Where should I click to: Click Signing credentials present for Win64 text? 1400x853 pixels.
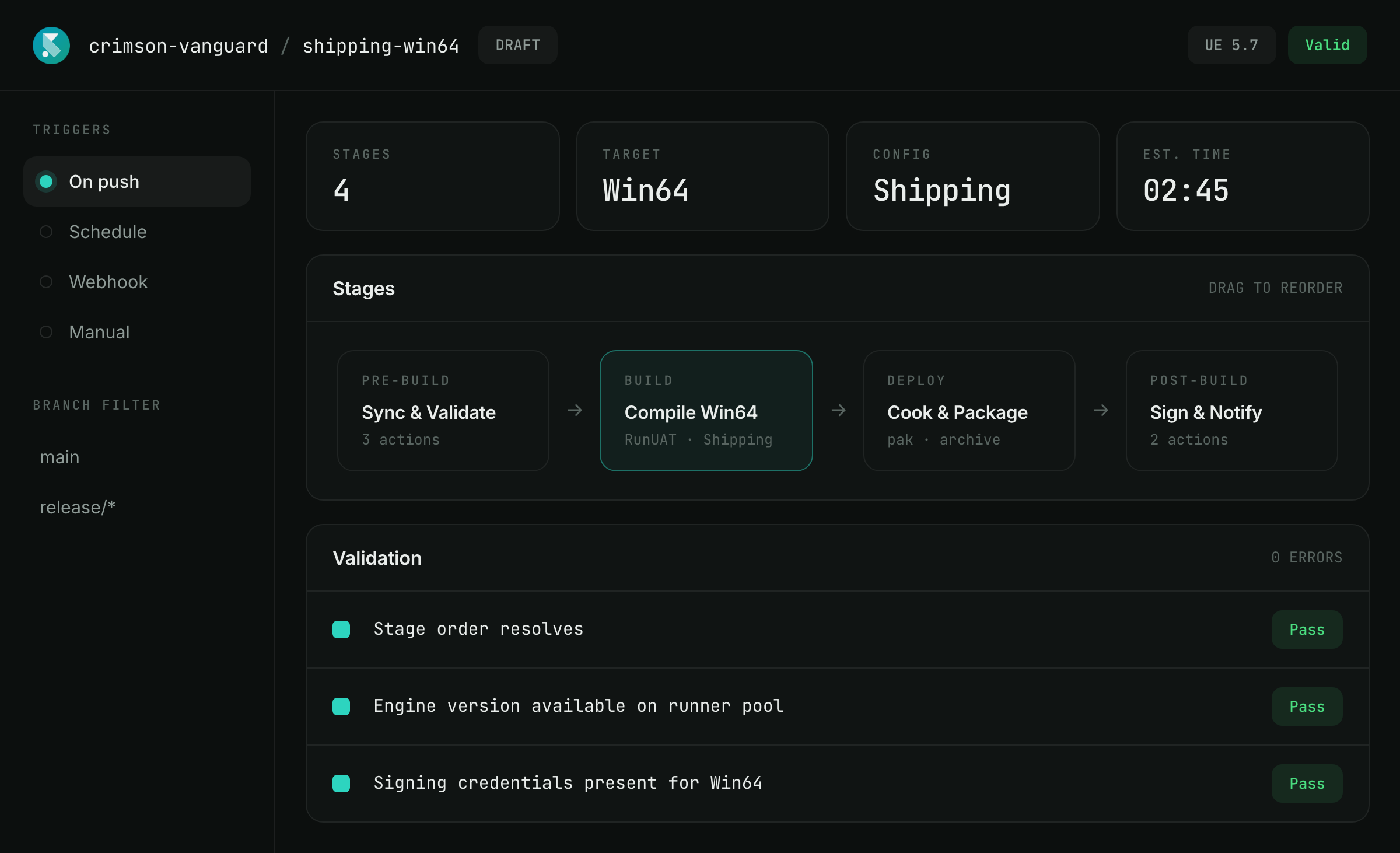click(x=568, y=783)
